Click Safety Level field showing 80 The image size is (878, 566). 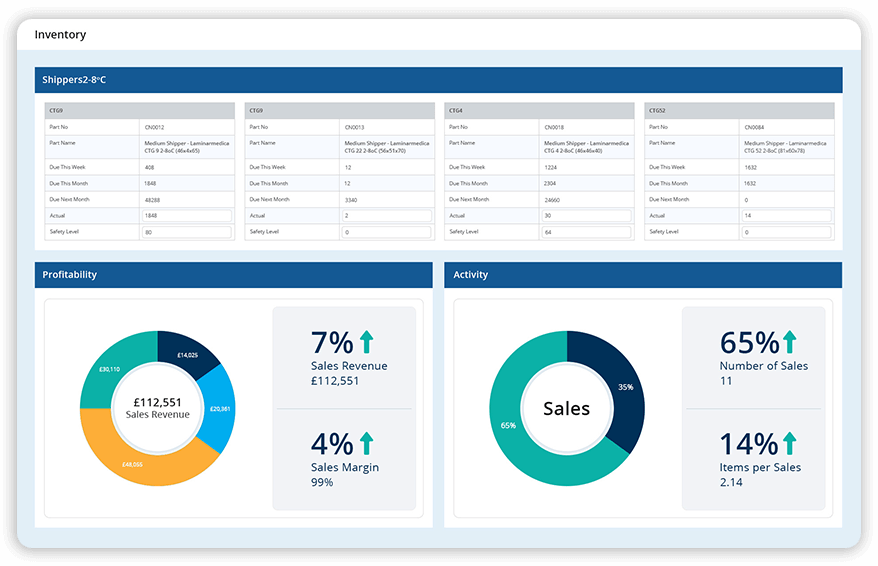coord(186,232)
